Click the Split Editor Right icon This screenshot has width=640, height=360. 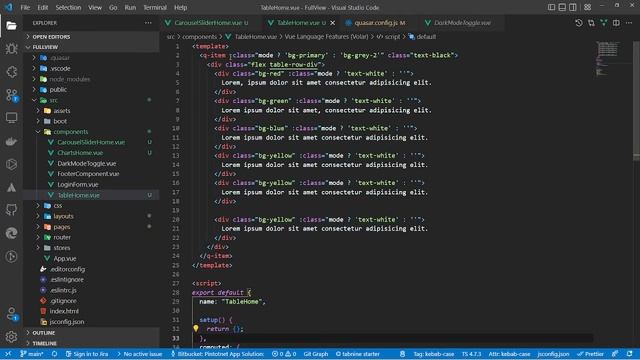pos(616,23)
